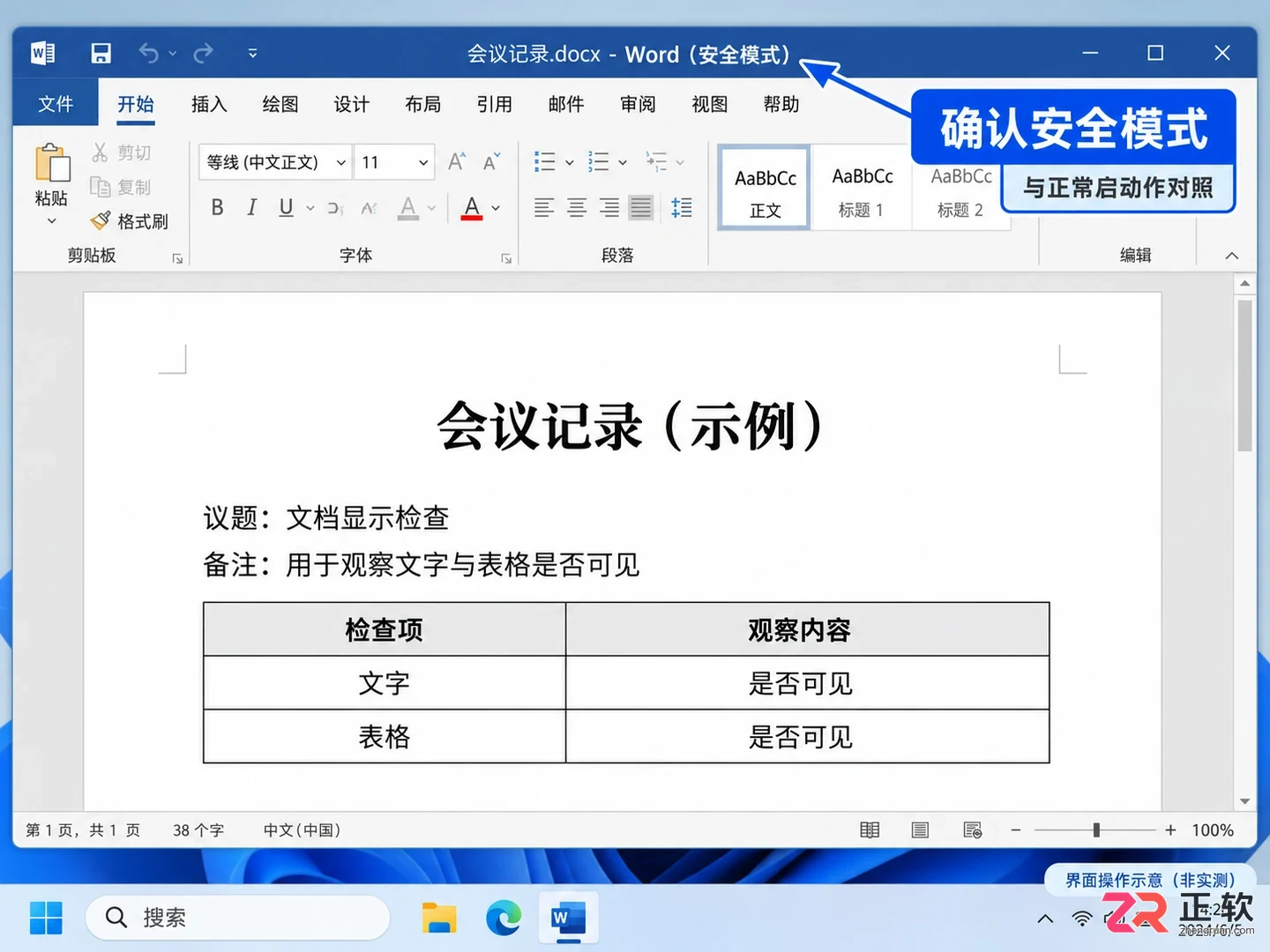Switch to the 插入 tab

click(209, 104)
